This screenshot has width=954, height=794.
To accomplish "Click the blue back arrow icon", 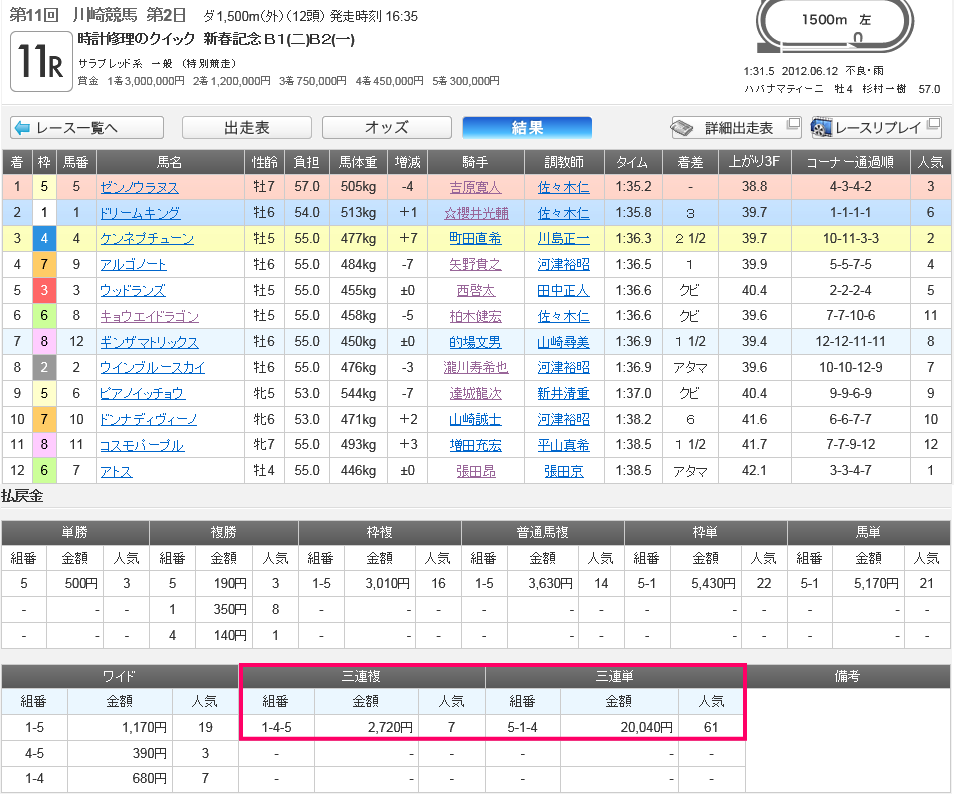I will [x=23, y=128].
